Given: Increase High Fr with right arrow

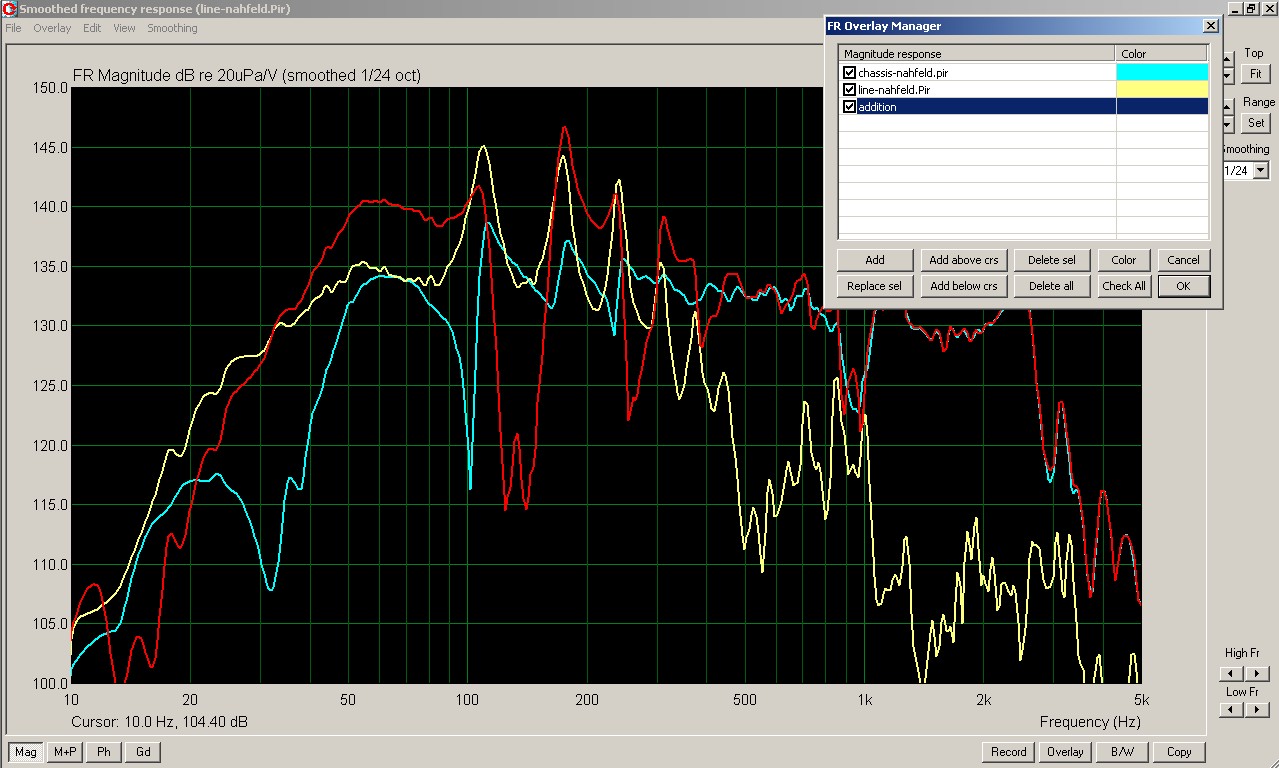Looking at the screenshot, I should 1258,674.
